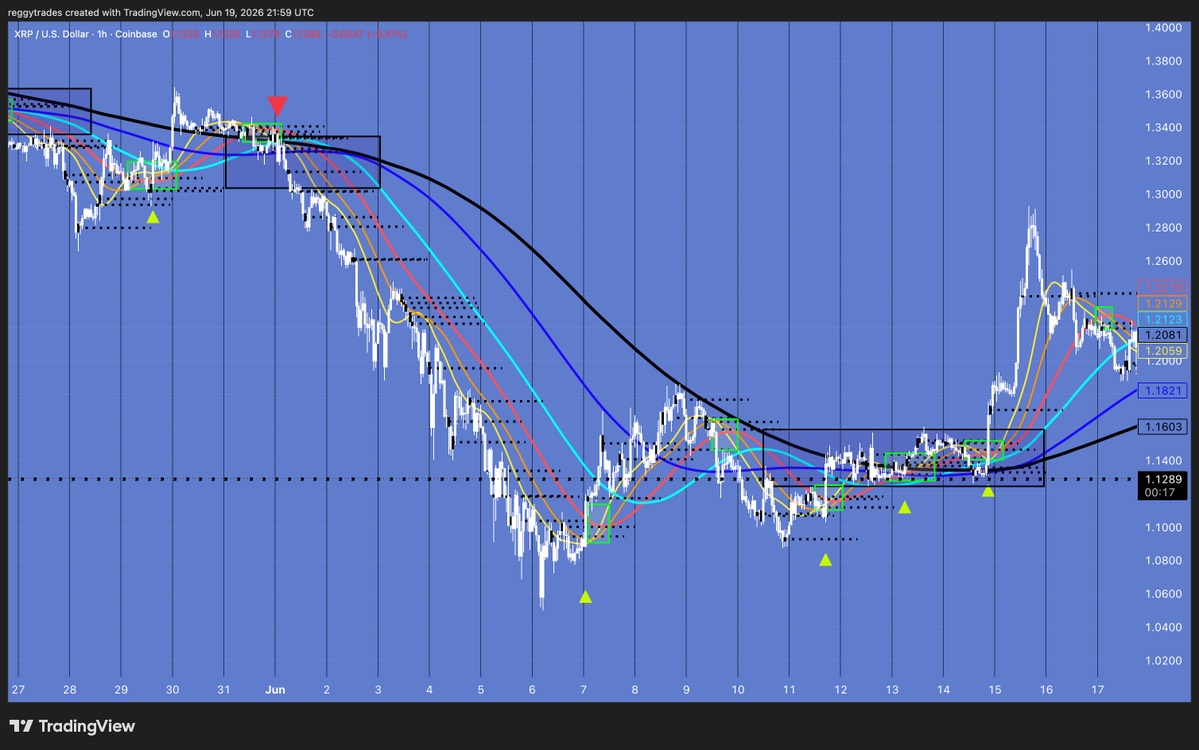Click the 1.2800 price axis label
The image size is (1199, 750).
coord(1163,228)
